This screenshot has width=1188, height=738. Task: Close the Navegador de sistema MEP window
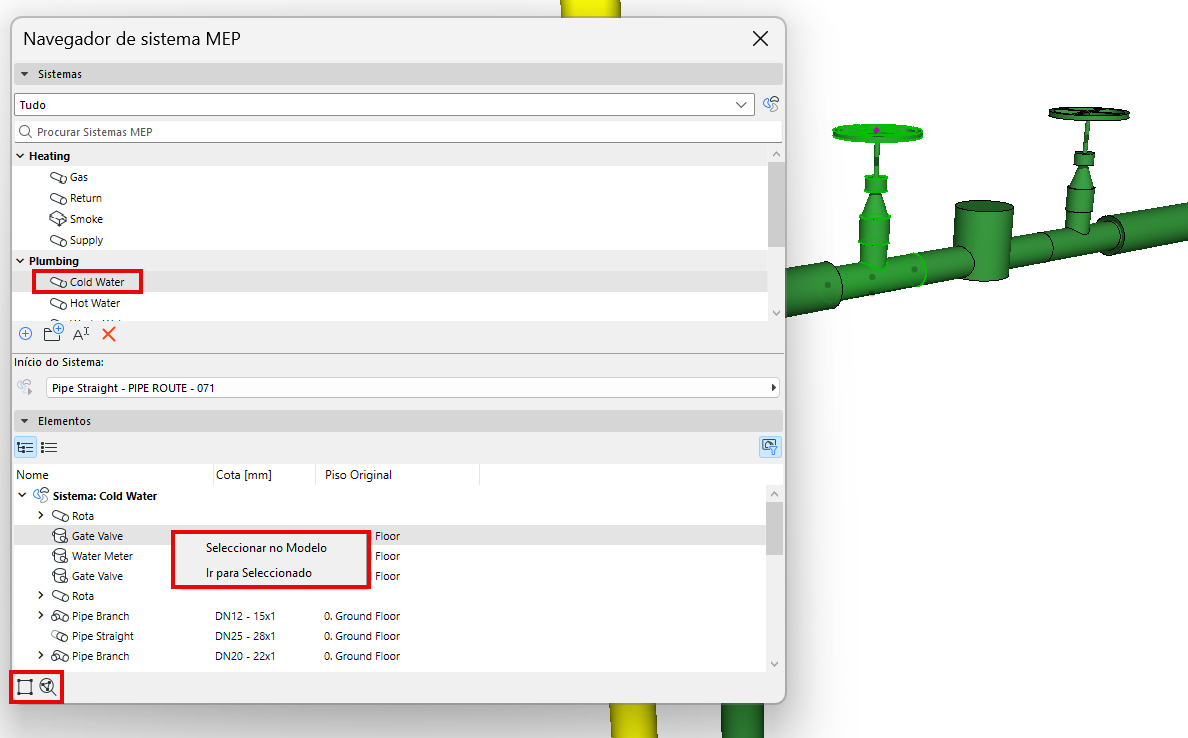point(760,39)
